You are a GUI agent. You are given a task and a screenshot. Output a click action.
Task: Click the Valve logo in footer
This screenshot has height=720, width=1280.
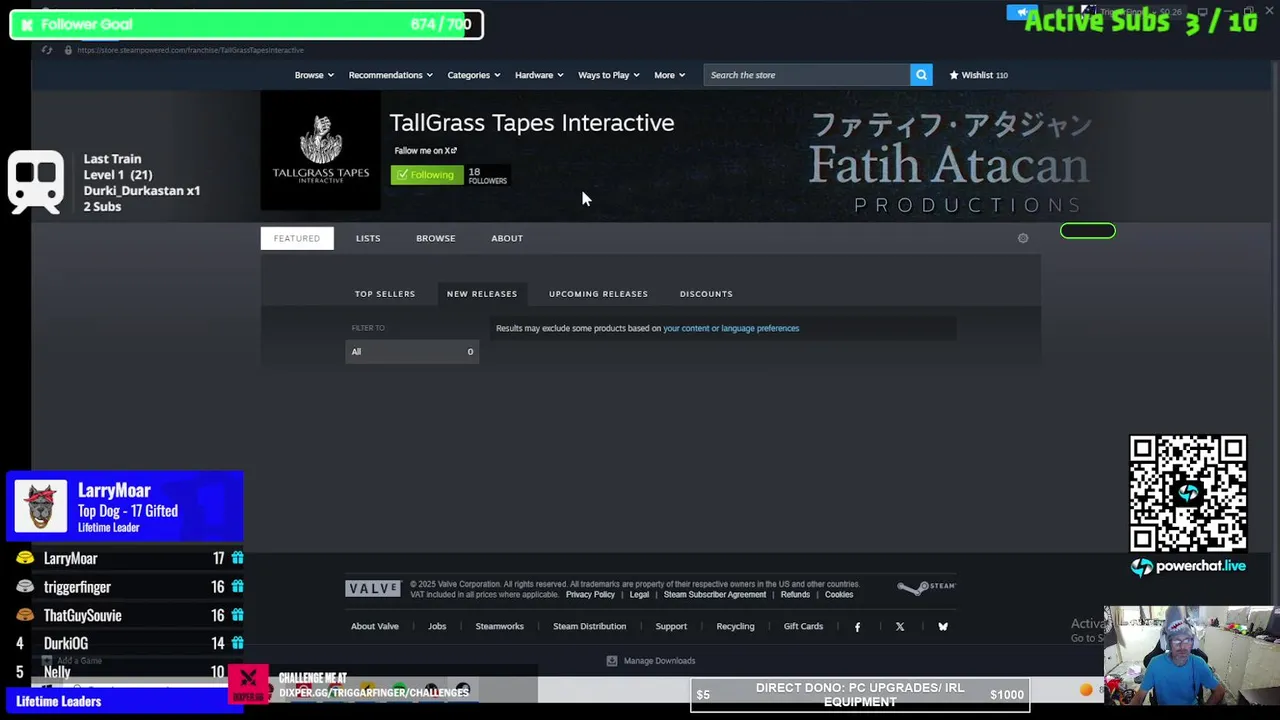373,589
